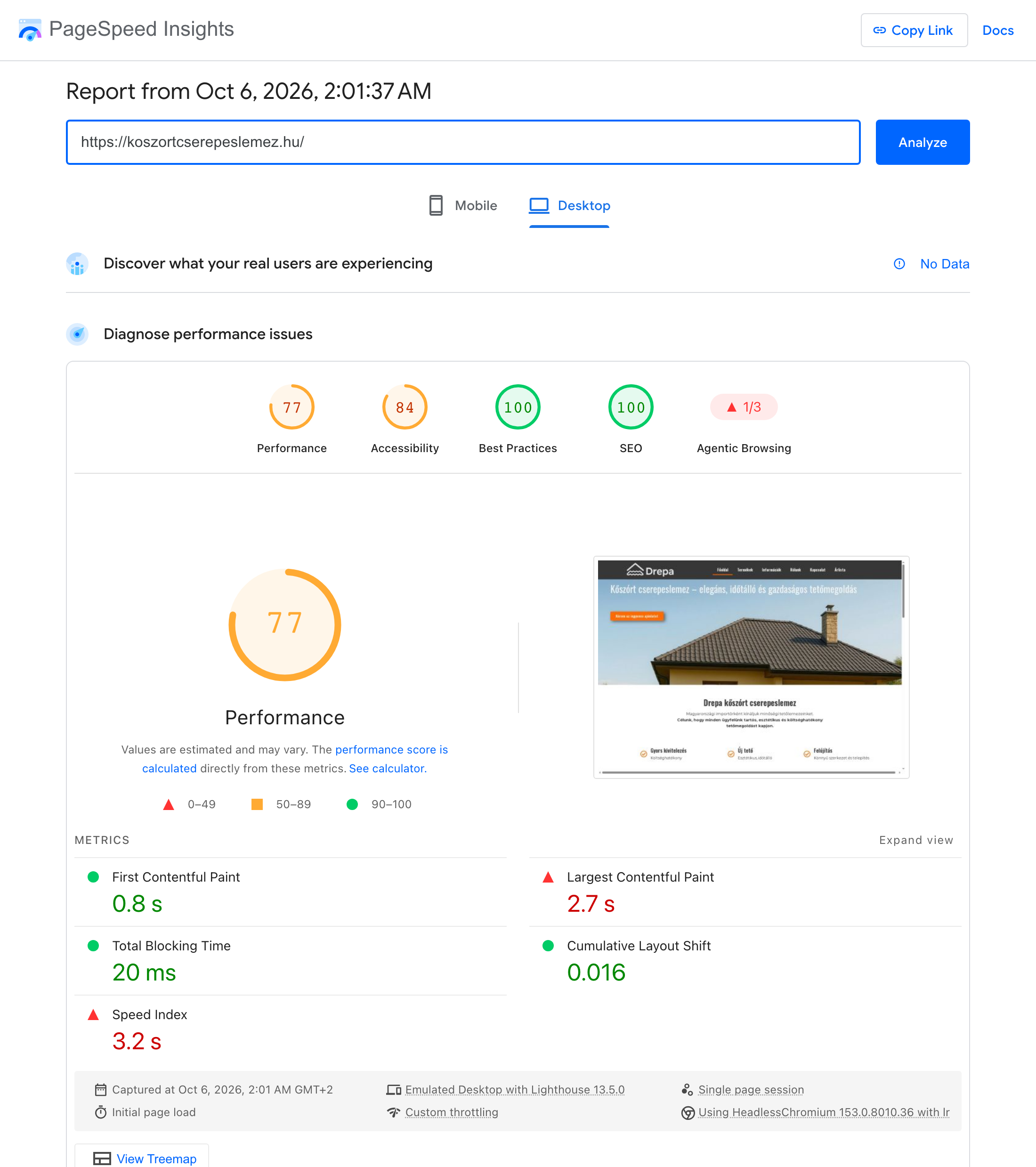Click the red triangle beside Largest Contentful Paint
Screen dimensions: 1036x1167
[548, 877]
